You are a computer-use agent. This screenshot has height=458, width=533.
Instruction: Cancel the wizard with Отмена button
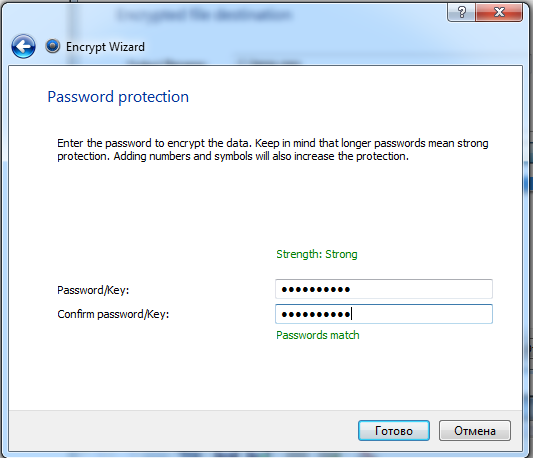coord(475,430)
